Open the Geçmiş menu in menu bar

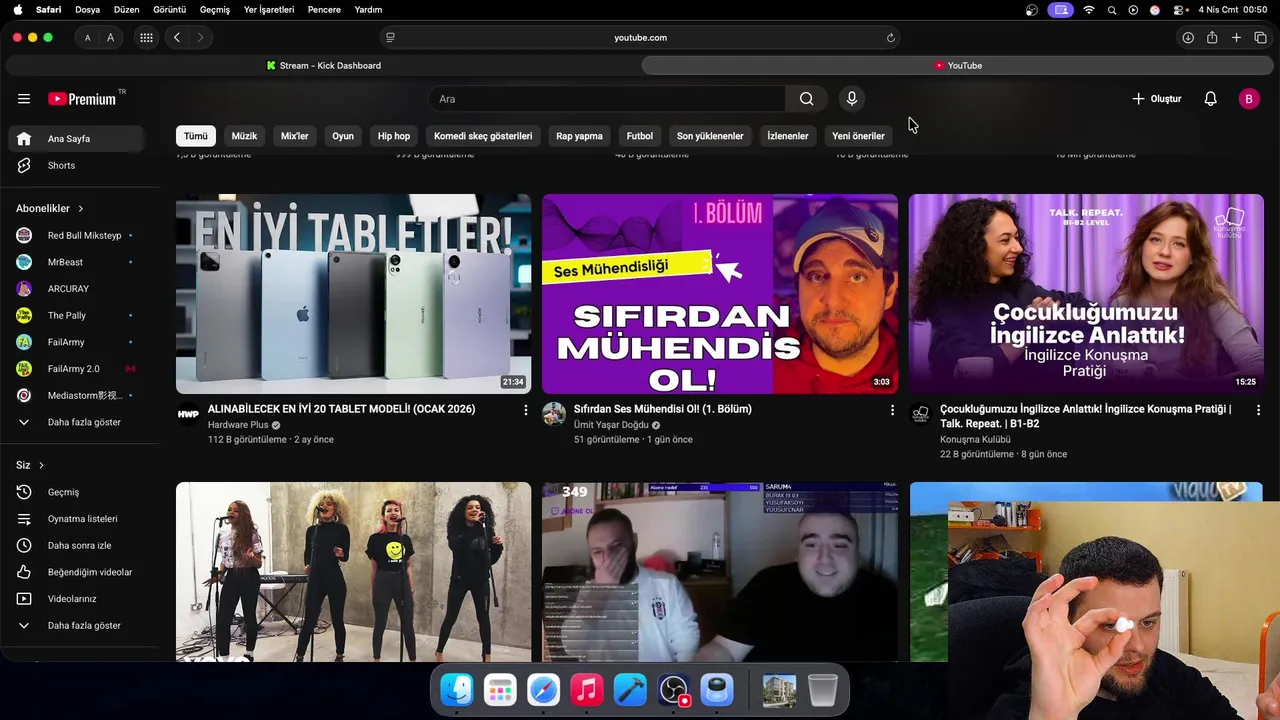tap(215, 10)
